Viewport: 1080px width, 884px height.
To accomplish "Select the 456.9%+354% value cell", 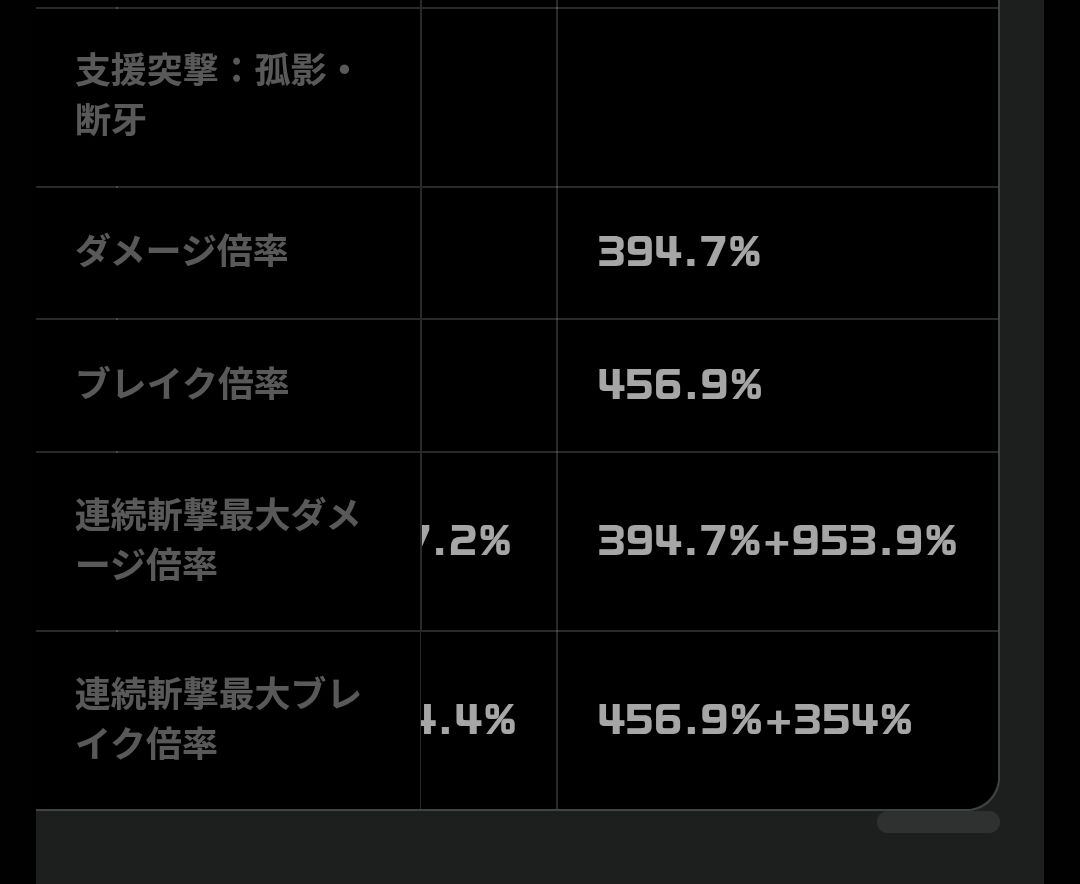I will 754,719.
